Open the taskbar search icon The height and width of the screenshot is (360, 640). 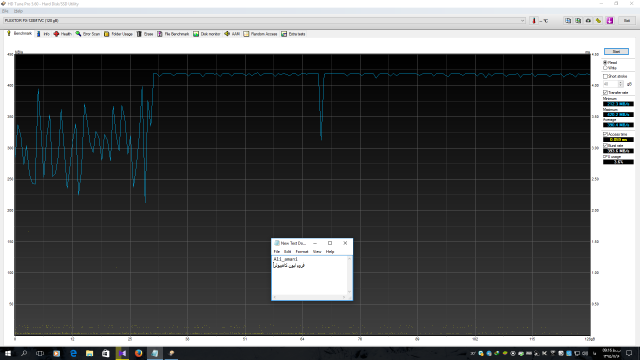(24, 353)
